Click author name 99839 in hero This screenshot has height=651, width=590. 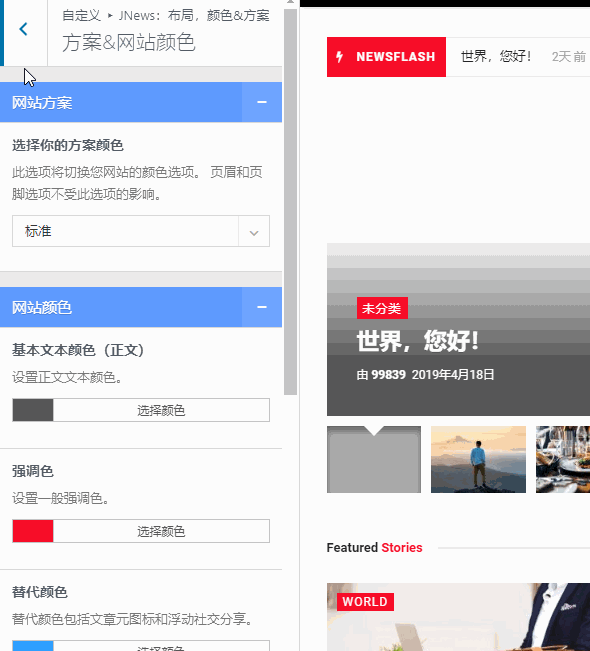pyautogui.click(x=388, y=374)
